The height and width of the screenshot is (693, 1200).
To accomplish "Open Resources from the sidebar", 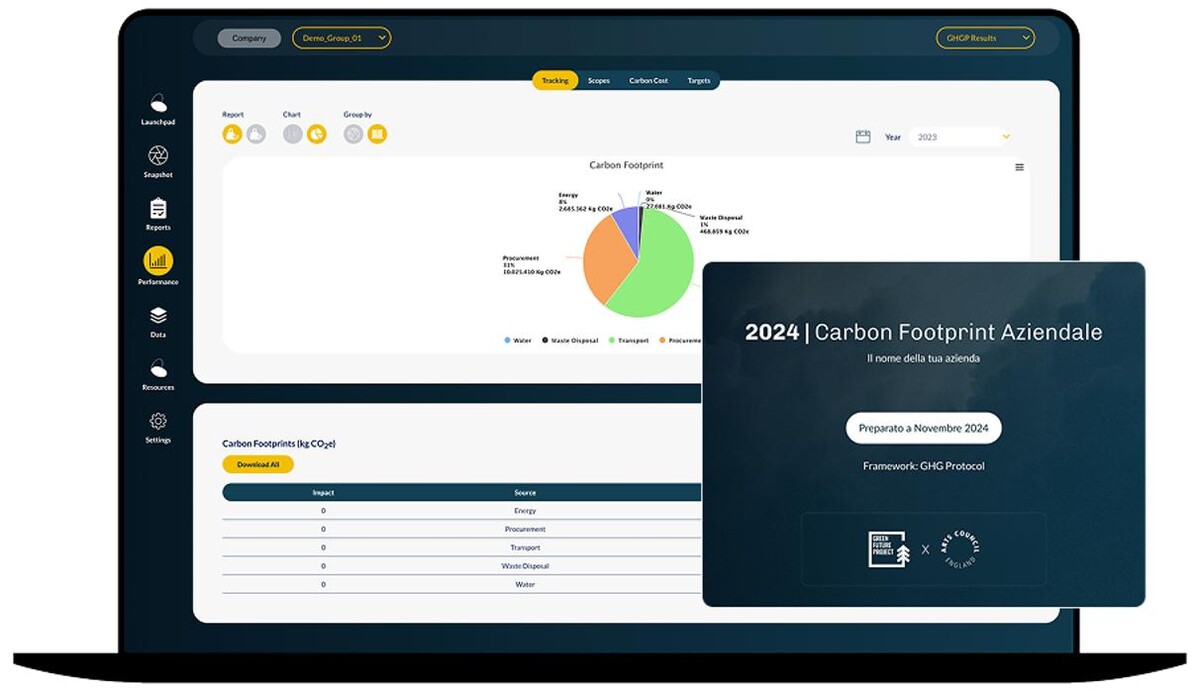I will coord(158,369).
